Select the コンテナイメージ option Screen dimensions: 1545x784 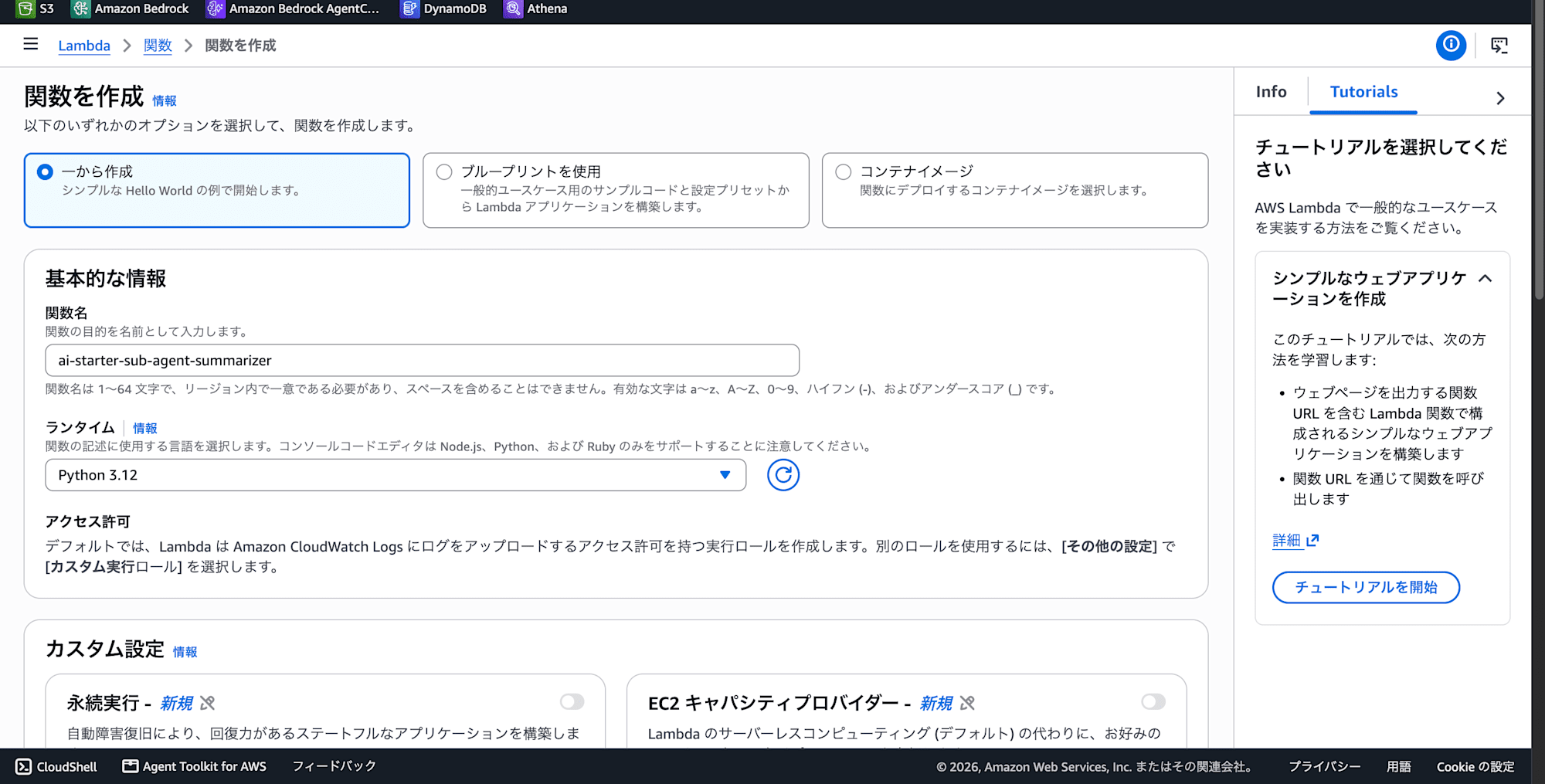[x=1015, y=190]
